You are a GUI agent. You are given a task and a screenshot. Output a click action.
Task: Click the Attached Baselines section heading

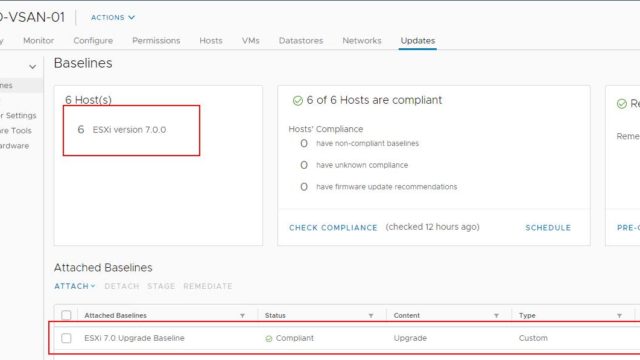coord(103,267)
